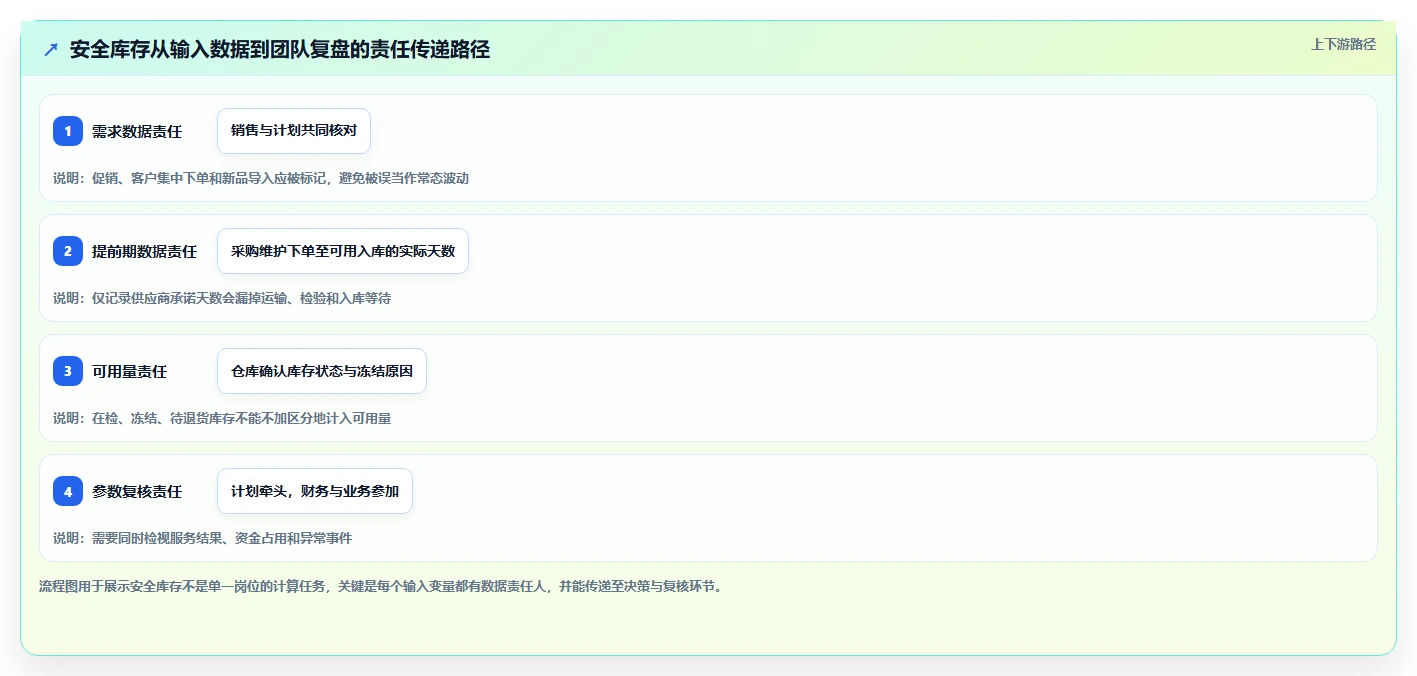The width and height of the screenshot is (1417, 676).
Task: Click the 可用量责任 step heading
Action: coord(129,371)
